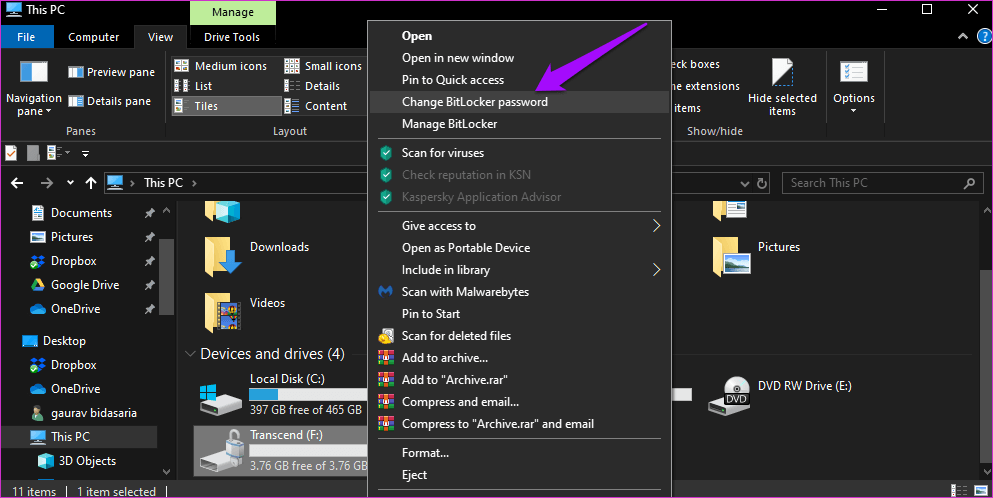Click the quick access properties checkmark icon
This screenshot has height=498, width=993.
tap(11, 153)
